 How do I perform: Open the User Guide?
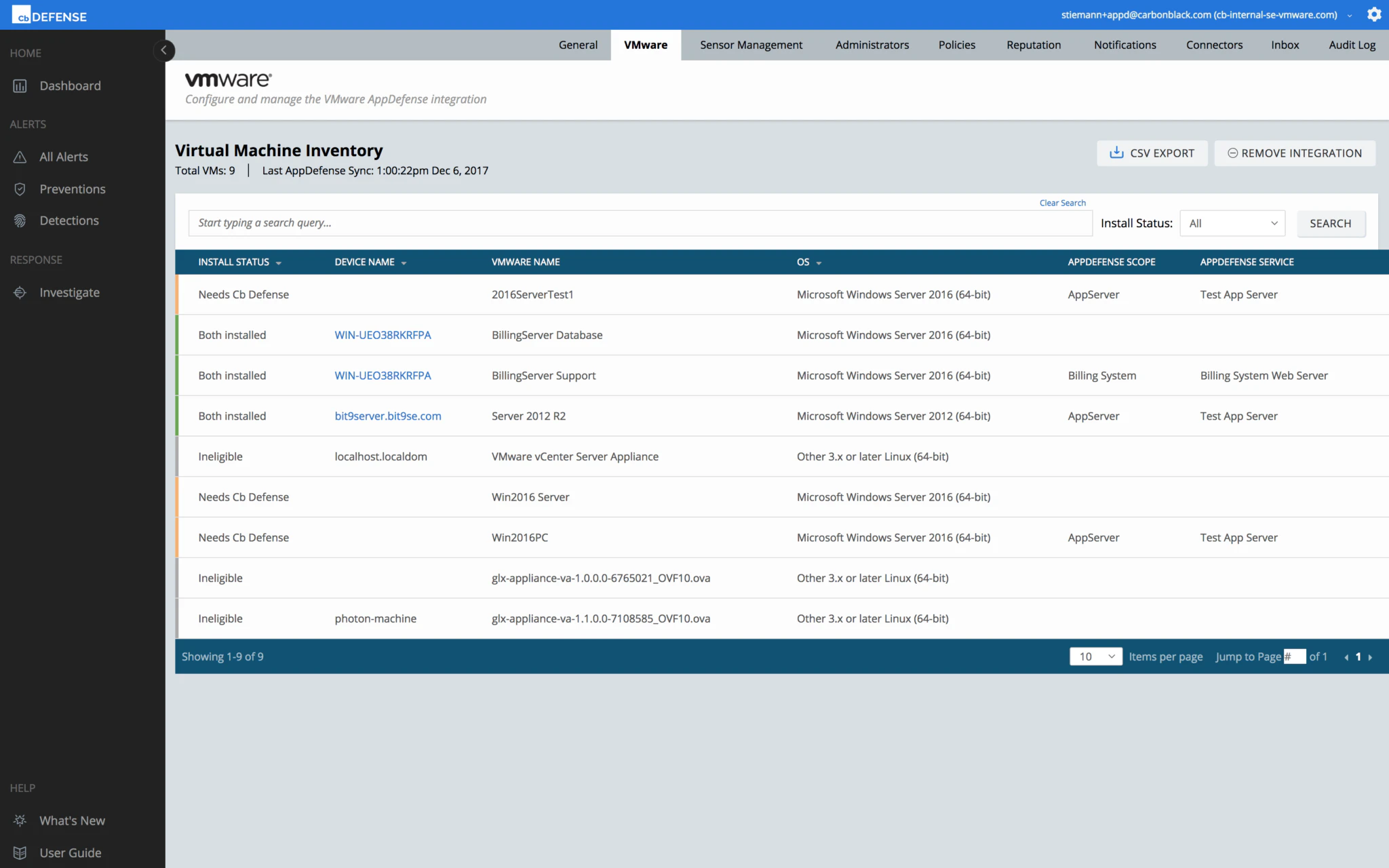click(71, 852)
